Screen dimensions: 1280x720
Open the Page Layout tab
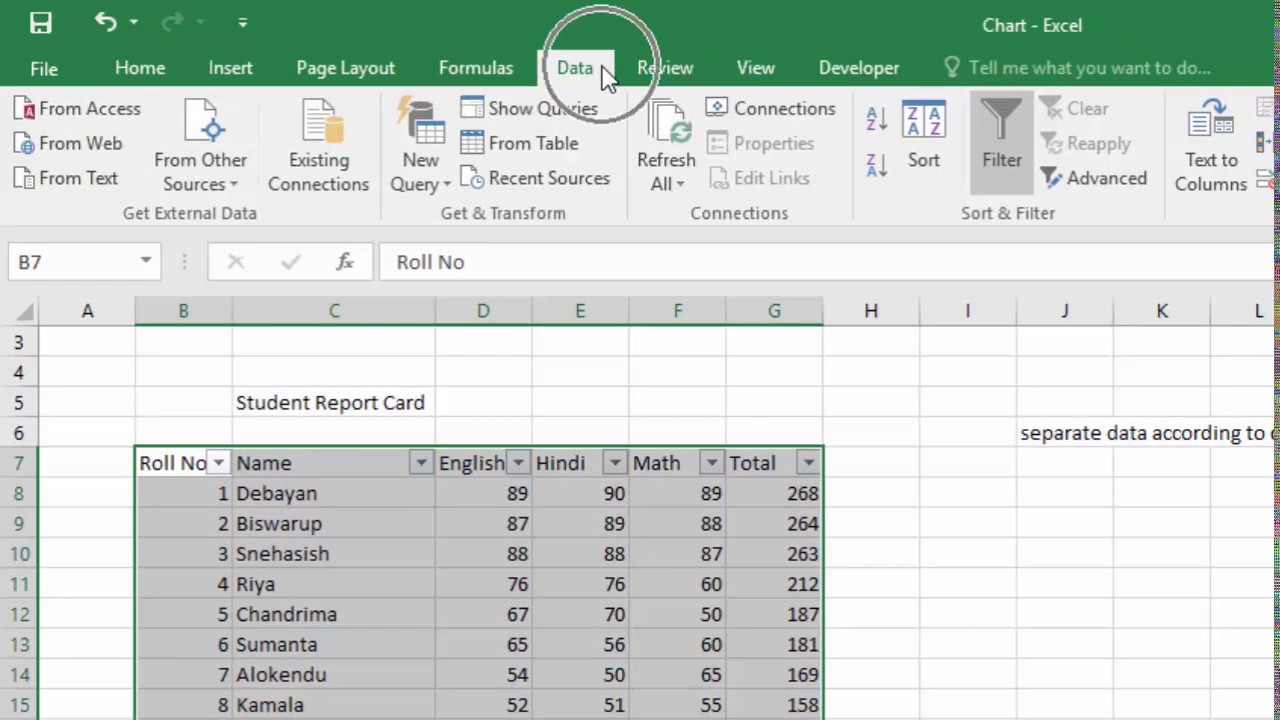345,68
